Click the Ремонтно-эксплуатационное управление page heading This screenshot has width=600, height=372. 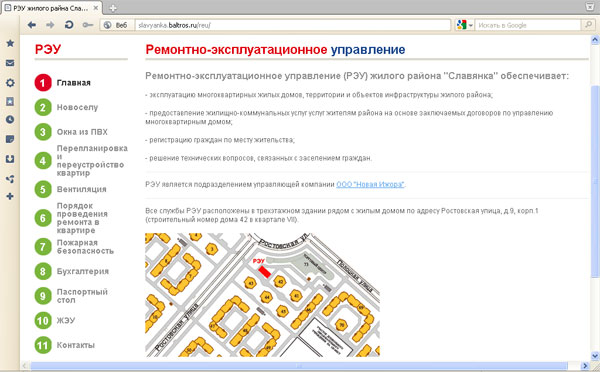pos(275,50)
